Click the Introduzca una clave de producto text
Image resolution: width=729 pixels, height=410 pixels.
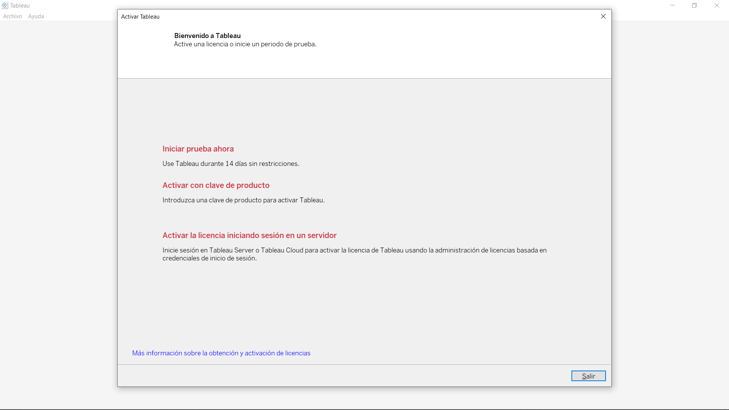(243, 200)
